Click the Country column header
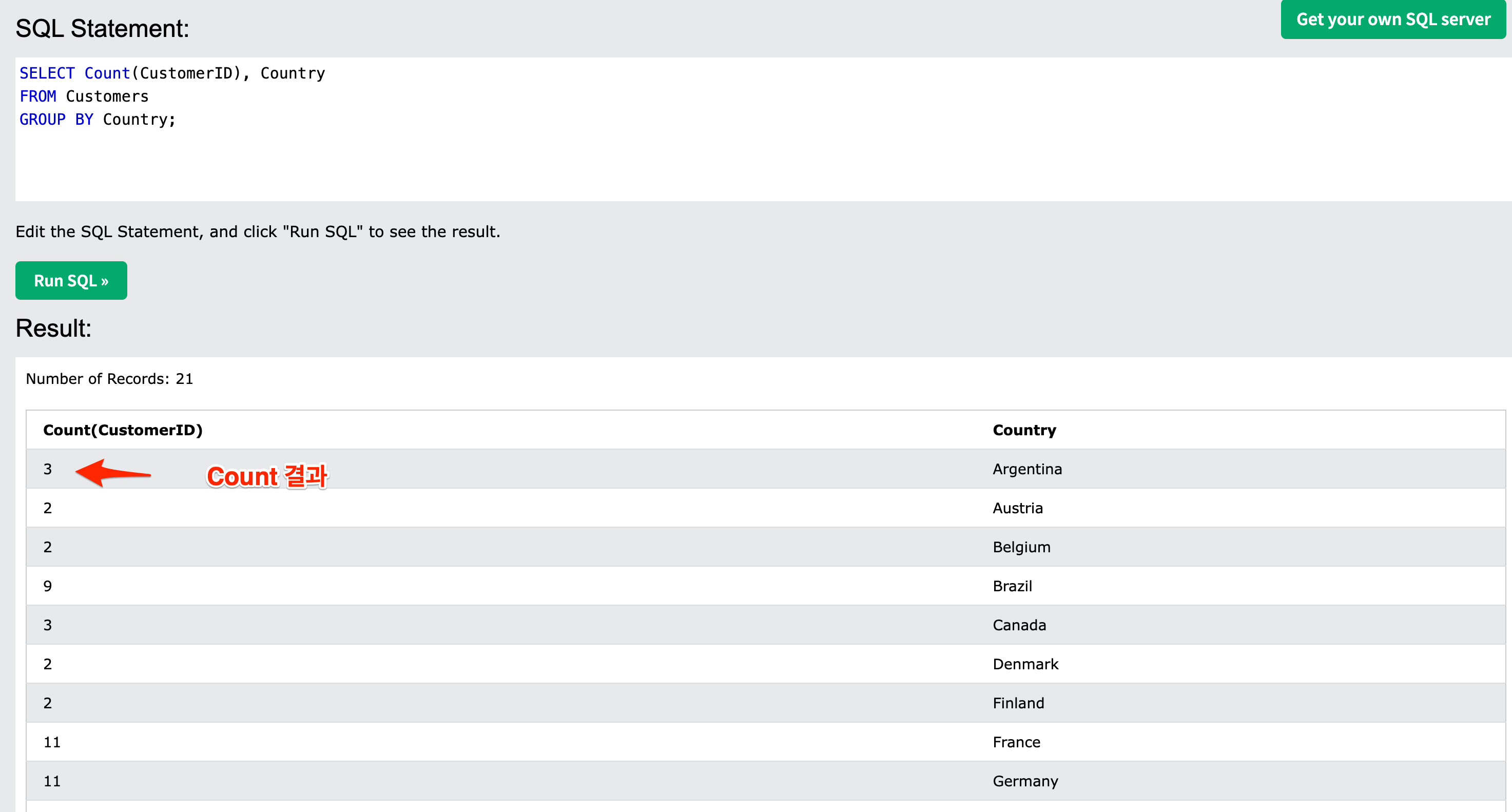Screen dimensions: 1512x812 click(x=1024, y=430)
